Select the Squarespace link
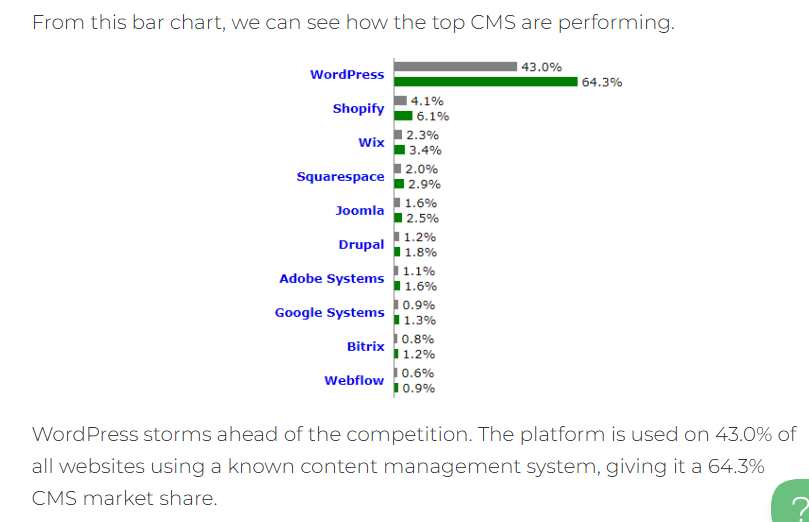 click(340, 177)
